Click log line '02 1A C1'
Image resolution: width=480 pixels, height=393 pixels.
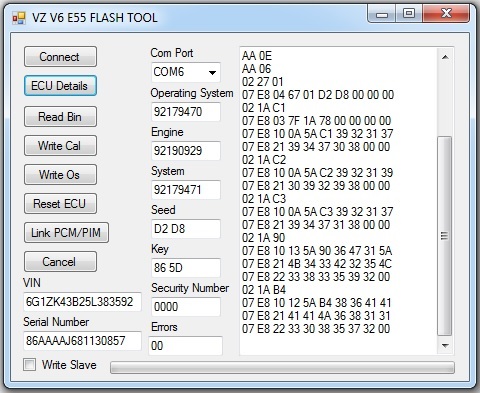[x=264, y=108]
